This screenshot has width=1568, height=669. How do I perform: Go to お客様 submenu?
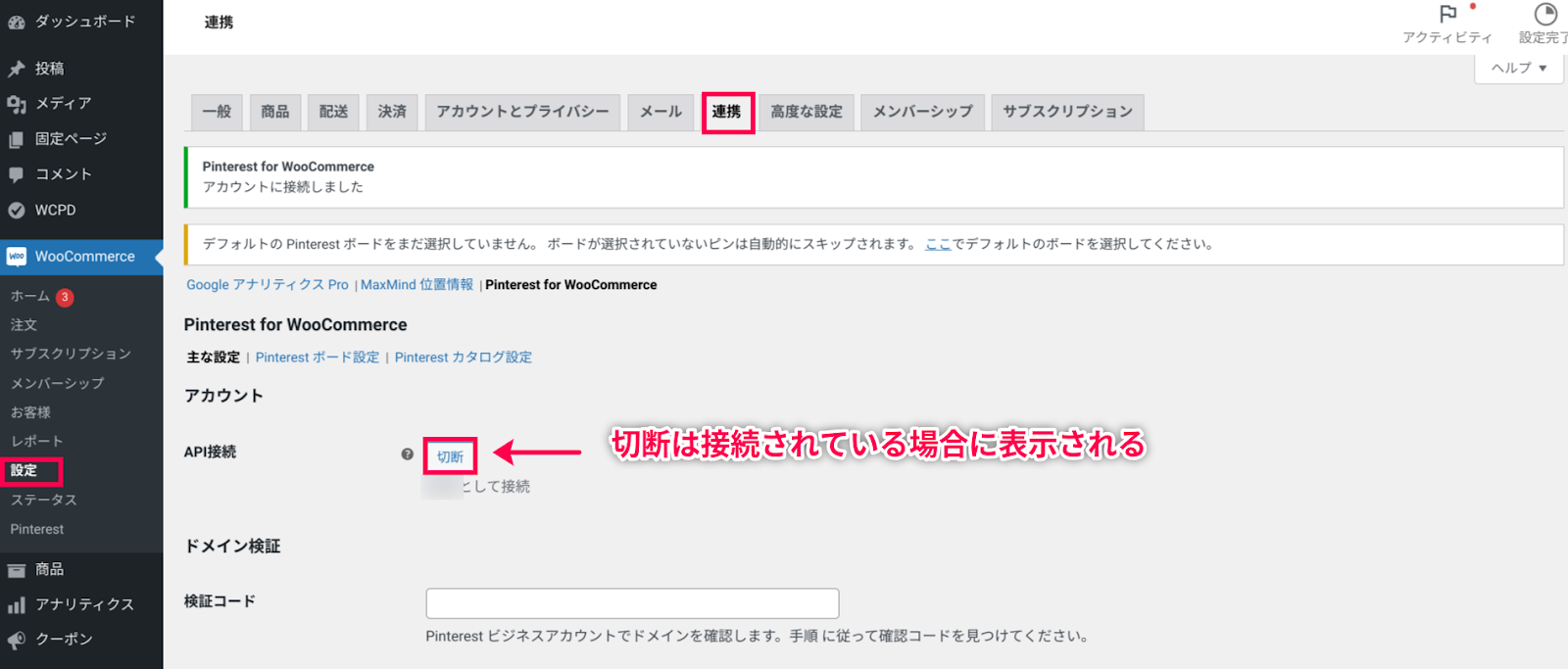click(30, 412)
